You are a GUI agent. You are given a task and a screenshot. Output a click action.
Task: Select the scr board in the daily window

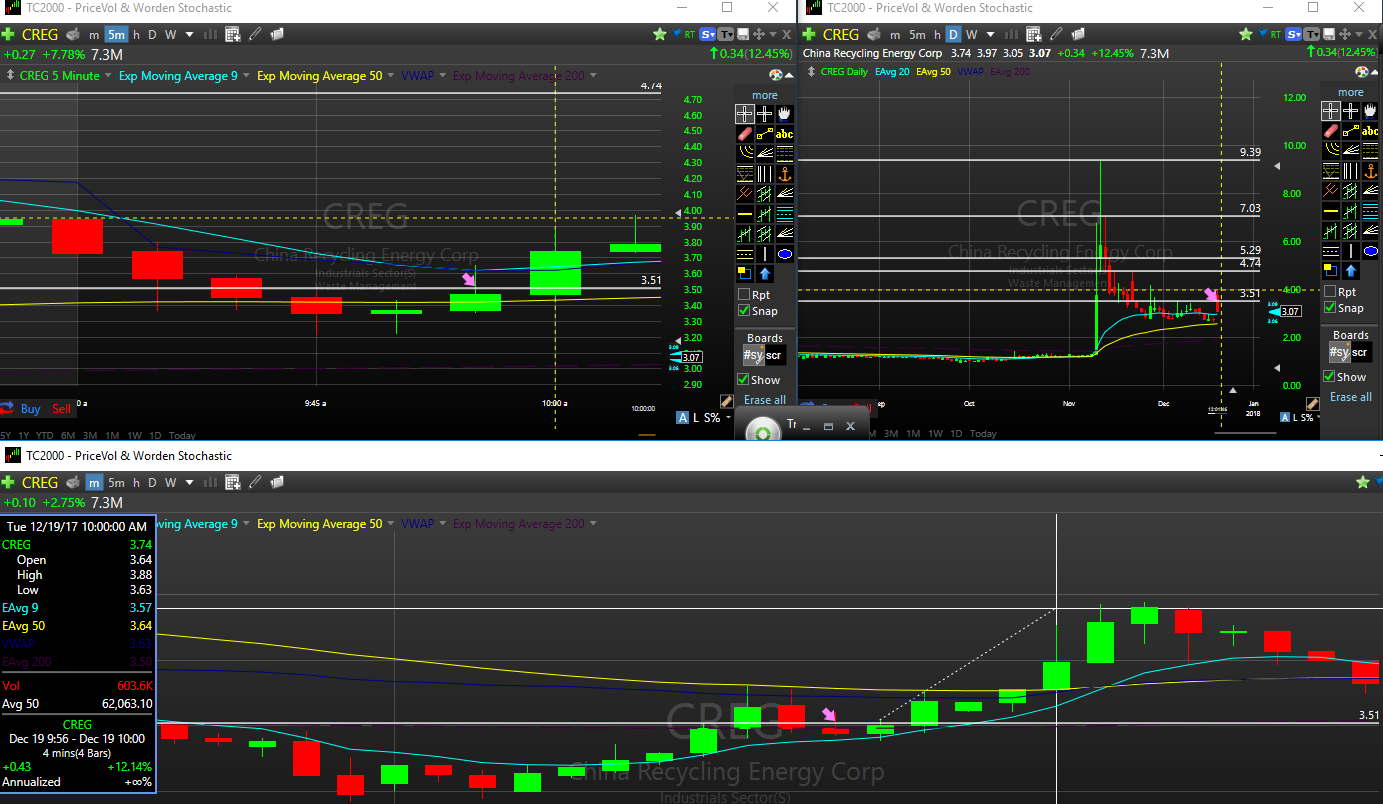(1360, 352)
